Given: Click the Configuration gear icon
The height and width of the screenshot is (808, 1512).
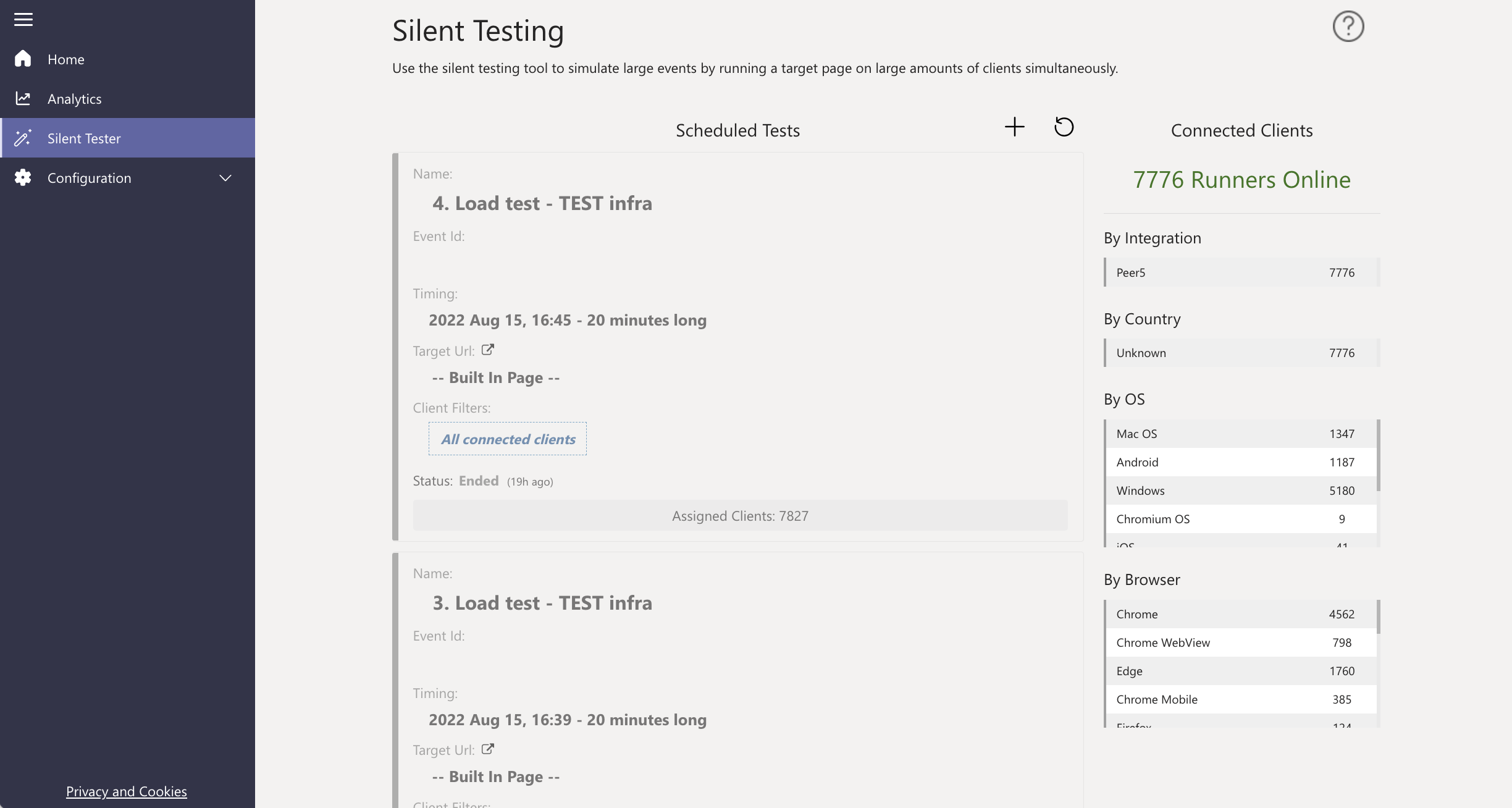Looking at the screenshot, I should point(23,177).
